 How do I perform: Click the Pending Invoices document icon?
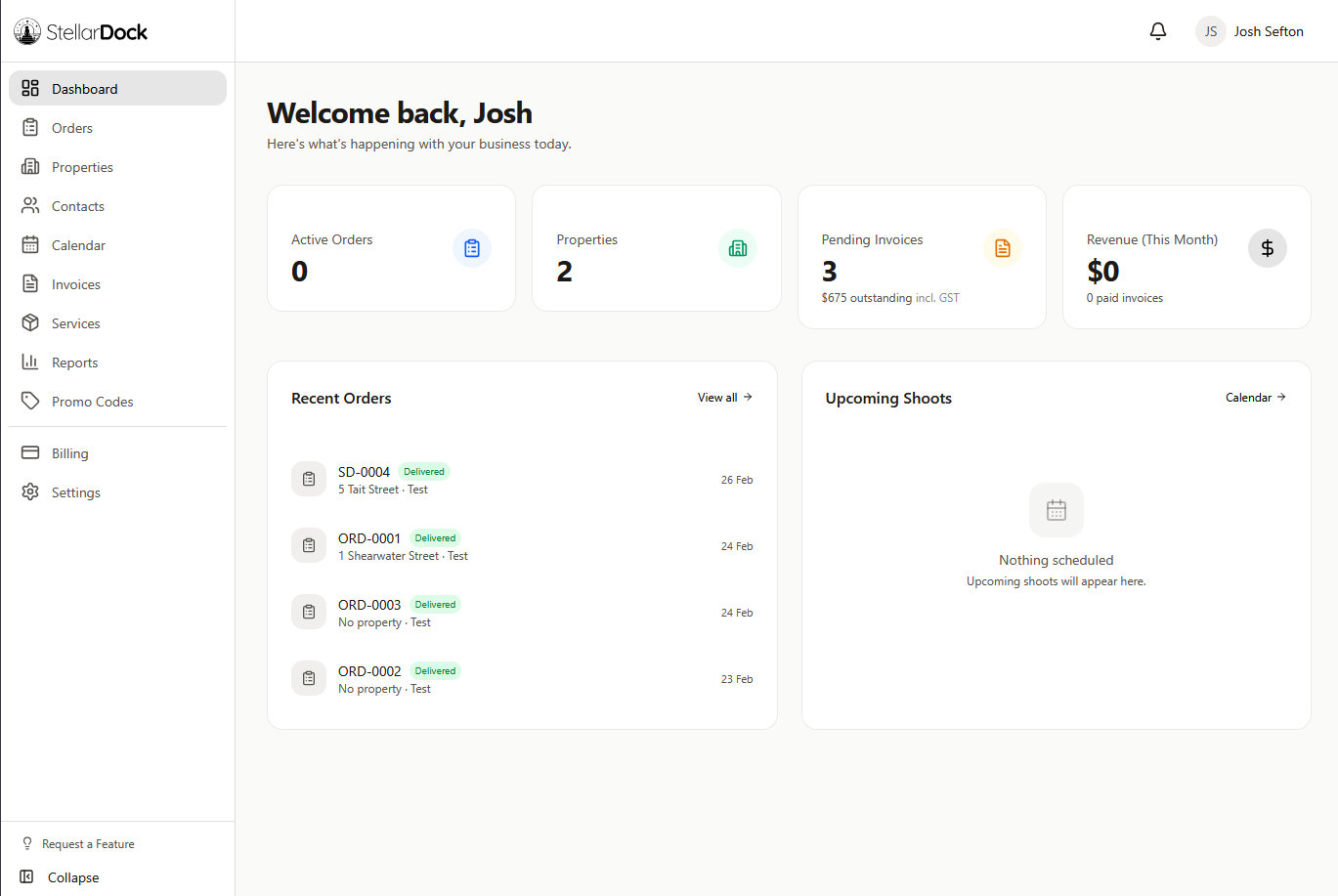click(x=1003, y=248)
